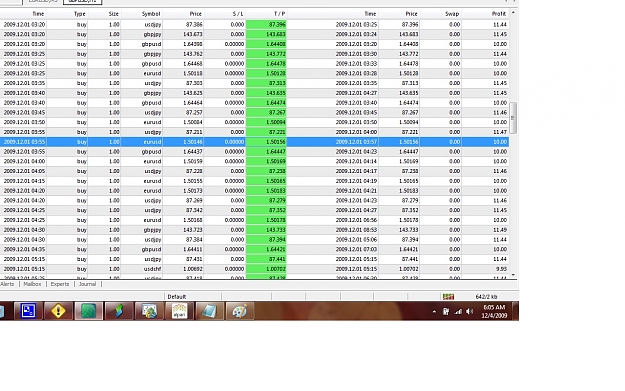The image size is (625, 391).
Task: Click the vertical scrollbar thumb
Action: click(513, 118)
